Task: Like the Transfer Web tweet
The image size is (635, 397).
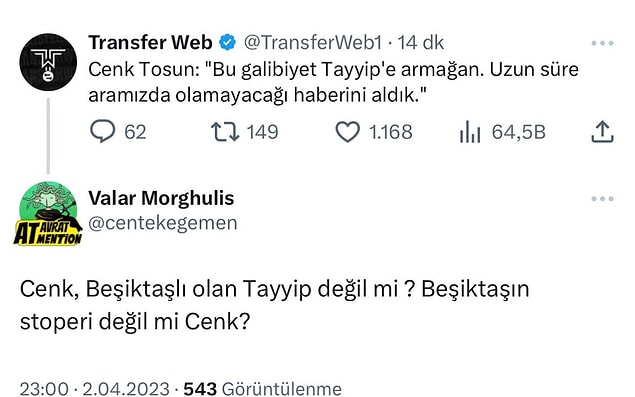Action: tap(347, 132)
